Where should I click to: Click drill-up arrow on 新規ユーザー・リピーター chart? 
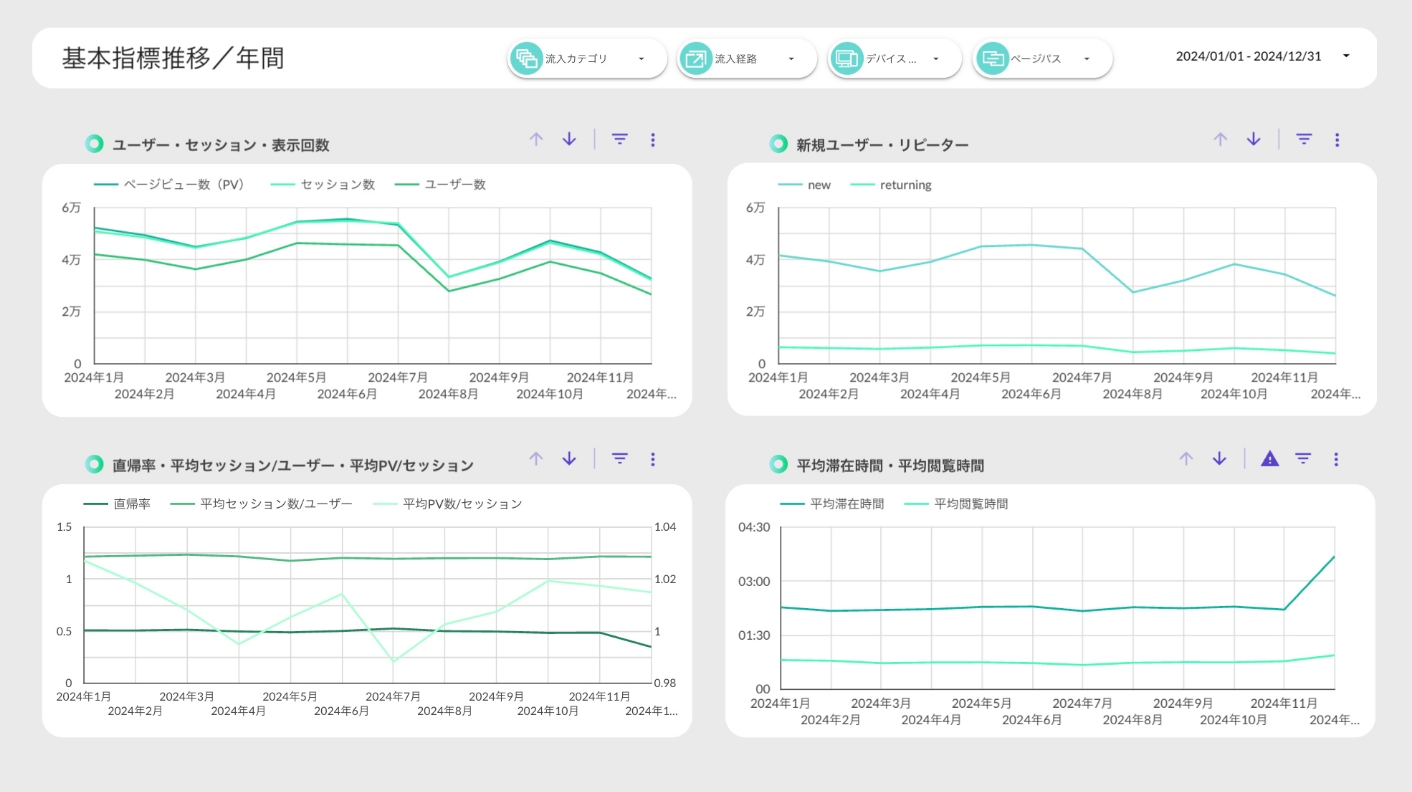click(1220, 140)
